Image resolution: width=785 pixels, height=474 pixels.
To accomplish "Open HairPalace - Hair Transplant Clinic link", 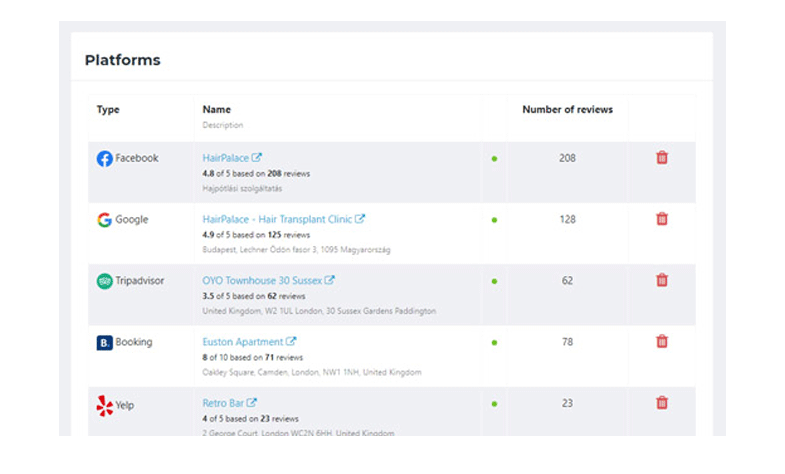I will 277,219.
